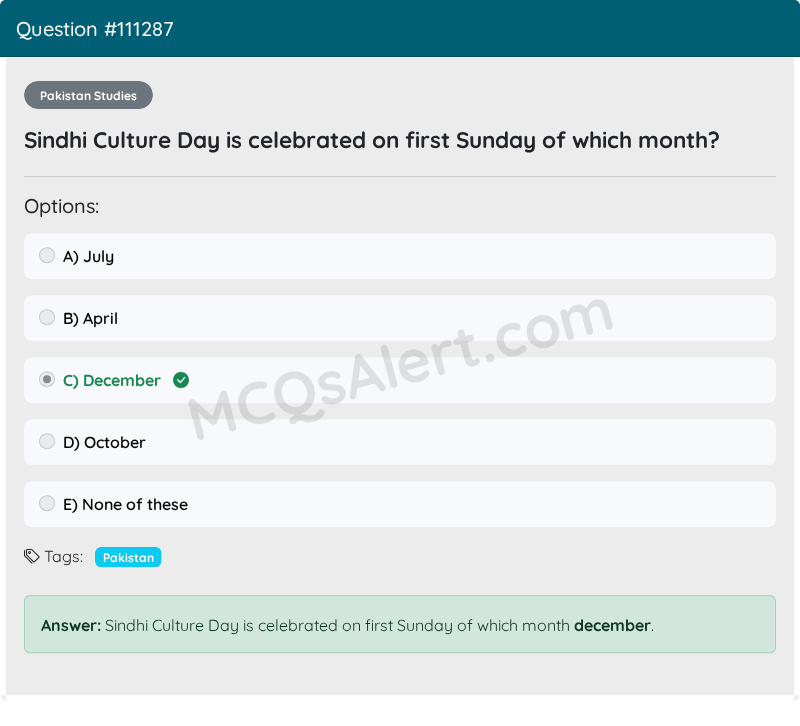This screenshot has width=800, height=726.
Task: Select radio button for option D) October
Action: click(x=47, y=441)
